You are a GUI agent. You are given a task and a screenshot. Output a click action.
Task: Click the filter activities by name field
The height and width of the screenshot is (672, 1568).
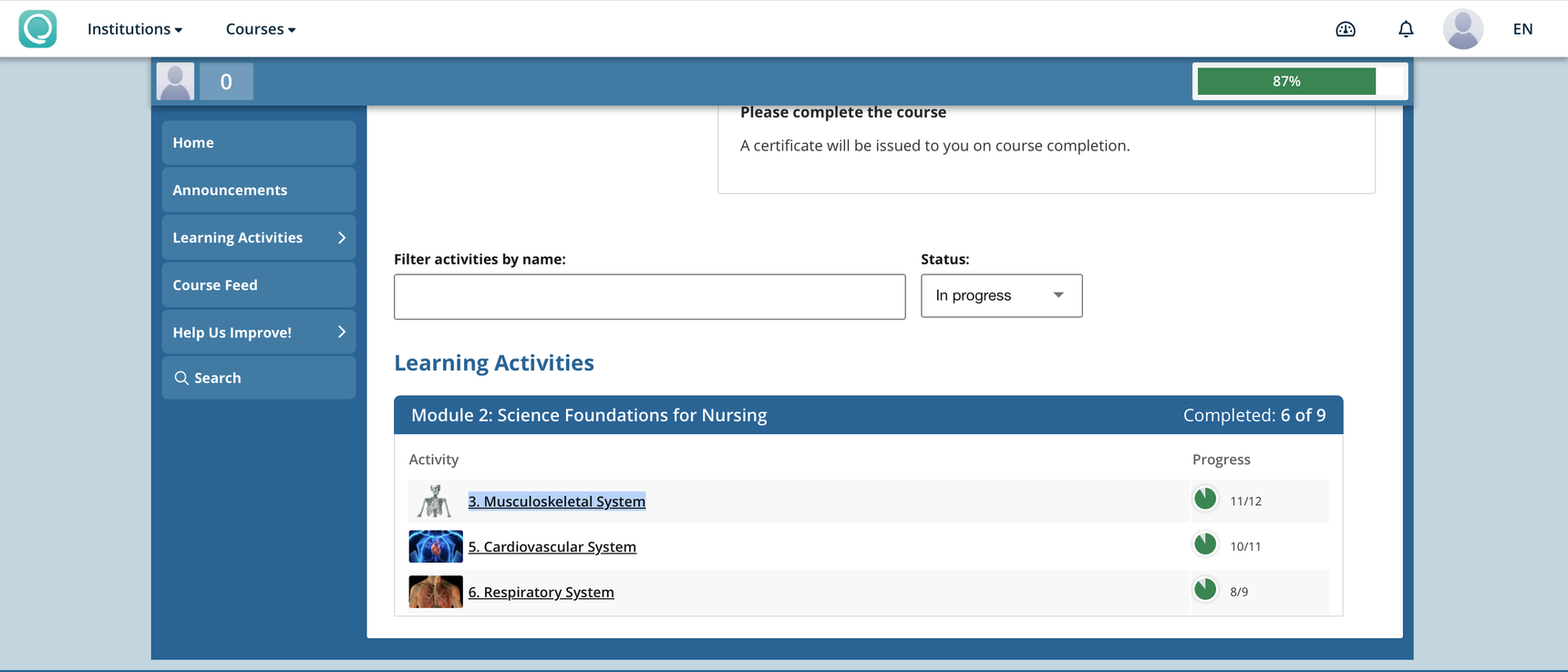[649, 297]
